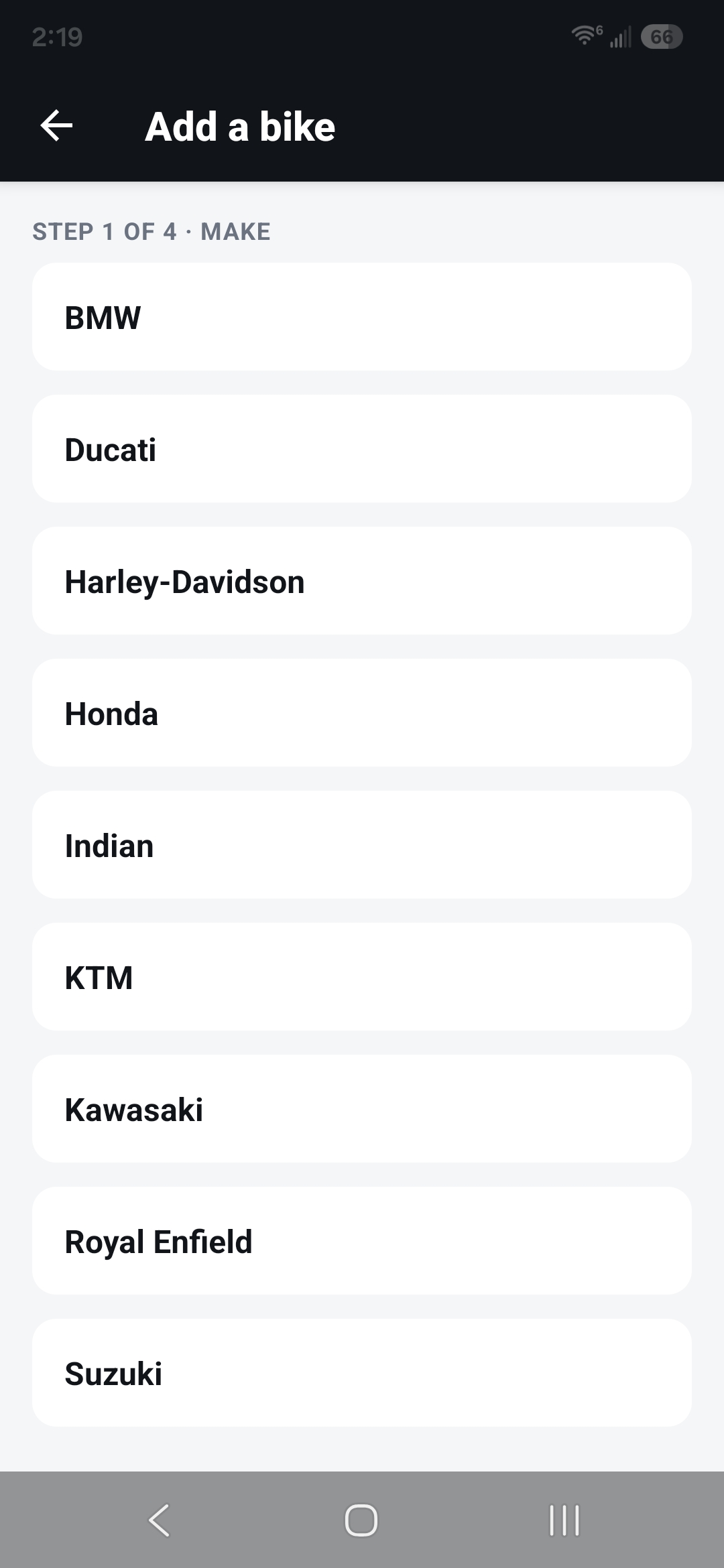Select Royal Enfield make option
724x1568 pixels.
coord(362,1241)
